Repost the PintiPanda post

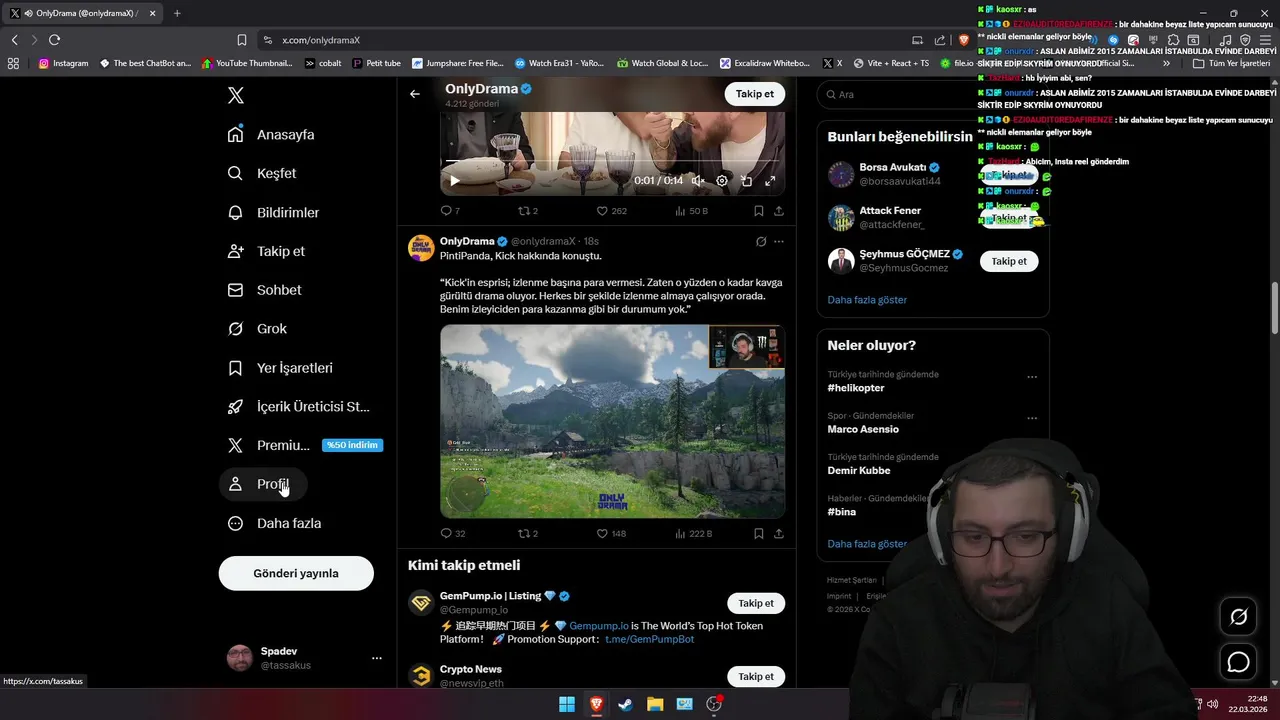[527, 534]
